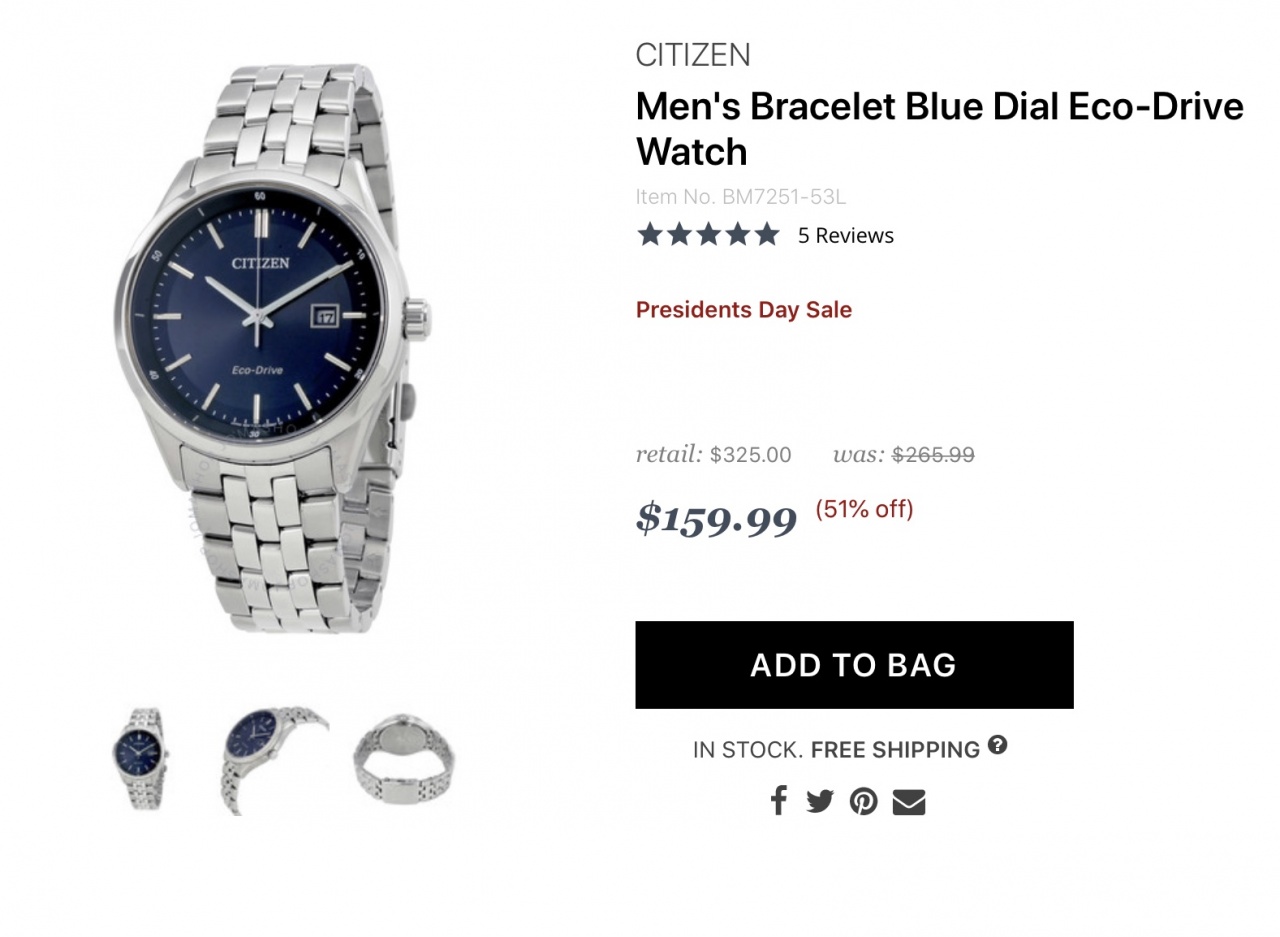Click the crossed-out $265.99 was price
The height and width of the screenshot is (937, 1280).
[x=933, y=455]
